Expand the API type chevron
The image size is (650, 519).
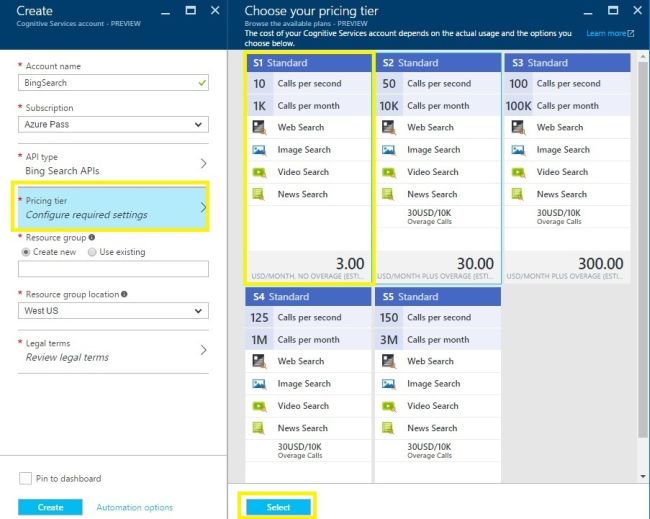click(204, 163)
